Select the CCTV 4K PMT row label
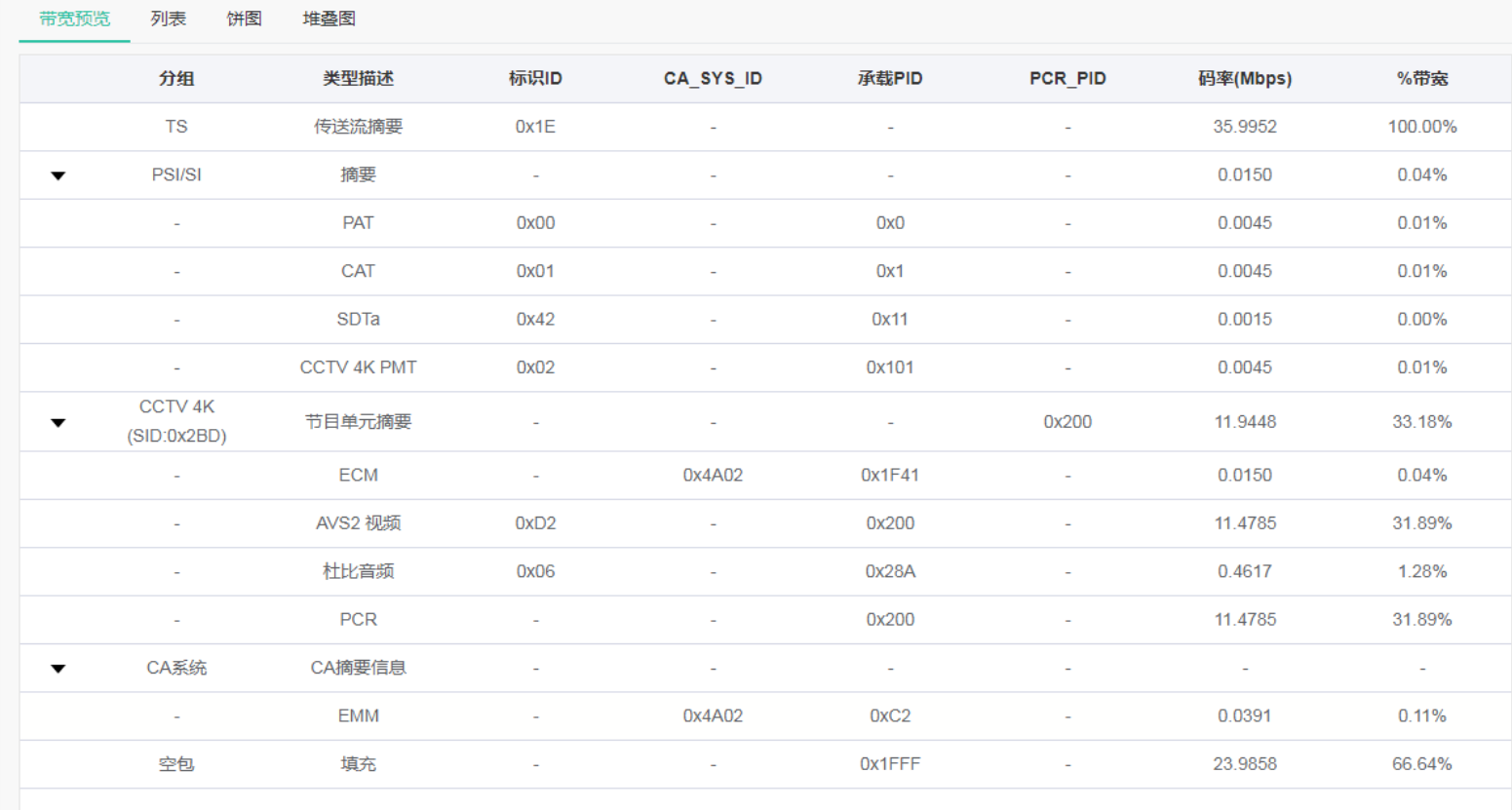Image resolution: width=1512 pixels, height=810 pixels. tap(359, 367)
